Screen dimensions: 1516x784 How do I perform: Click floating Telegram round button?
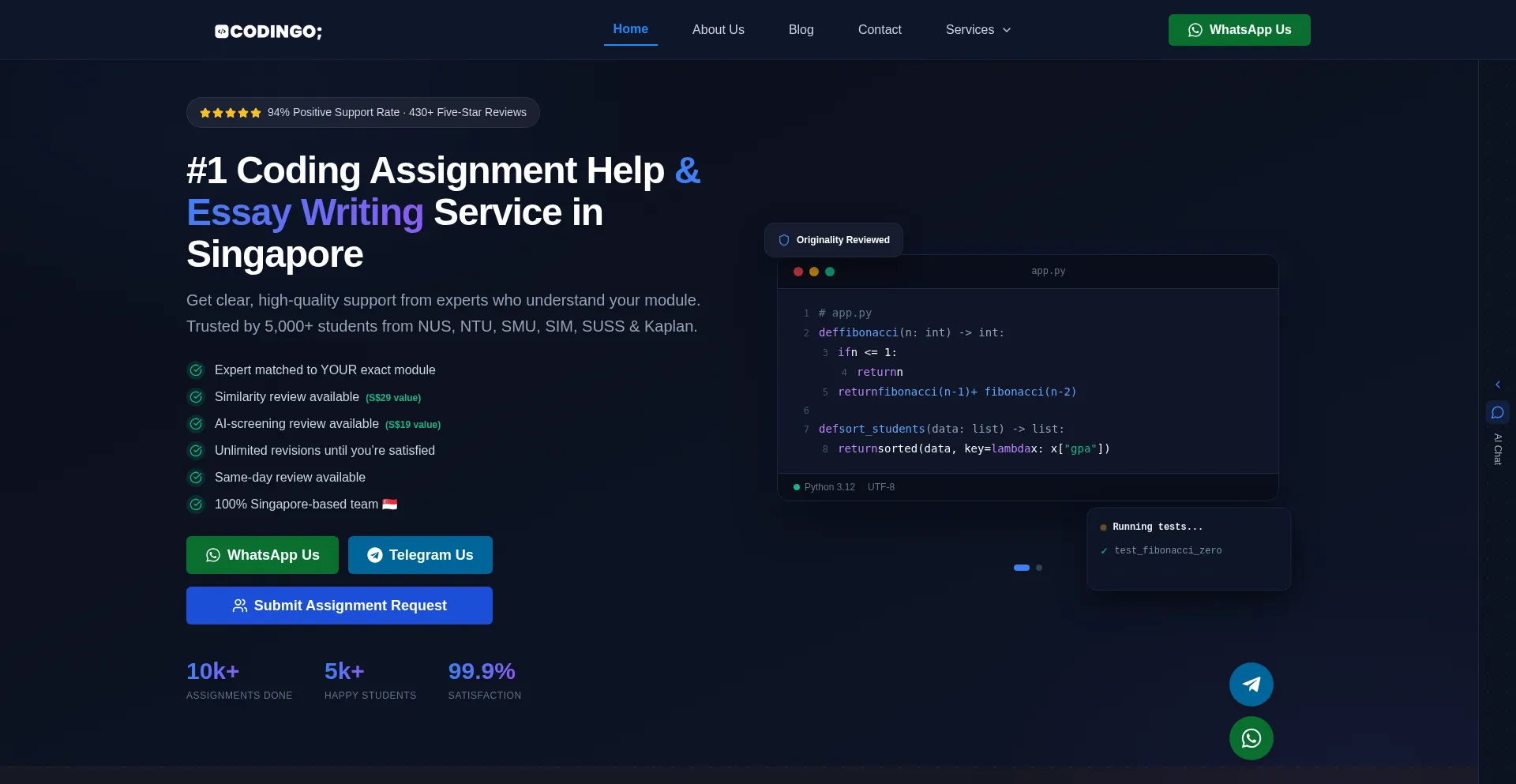pos(1251,685)
